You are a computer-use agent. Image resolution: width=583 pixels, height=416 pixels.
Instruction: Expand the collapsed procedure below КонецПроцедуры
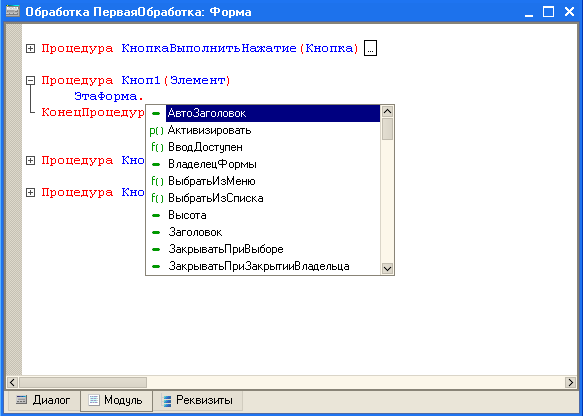[30, 160]
